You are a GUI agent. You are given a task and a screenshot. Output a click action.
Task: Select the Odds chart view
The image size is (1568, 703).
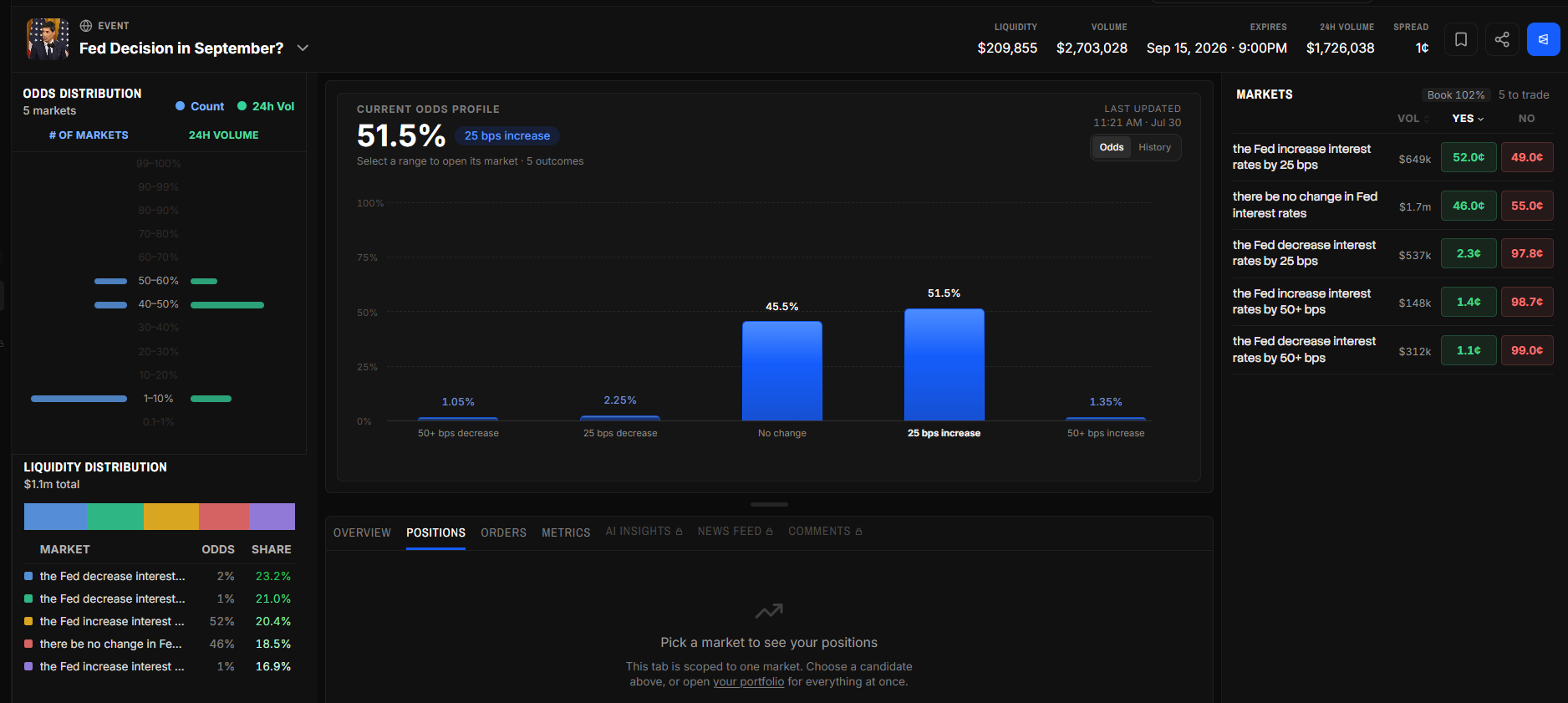click(x=1112, y=147)
